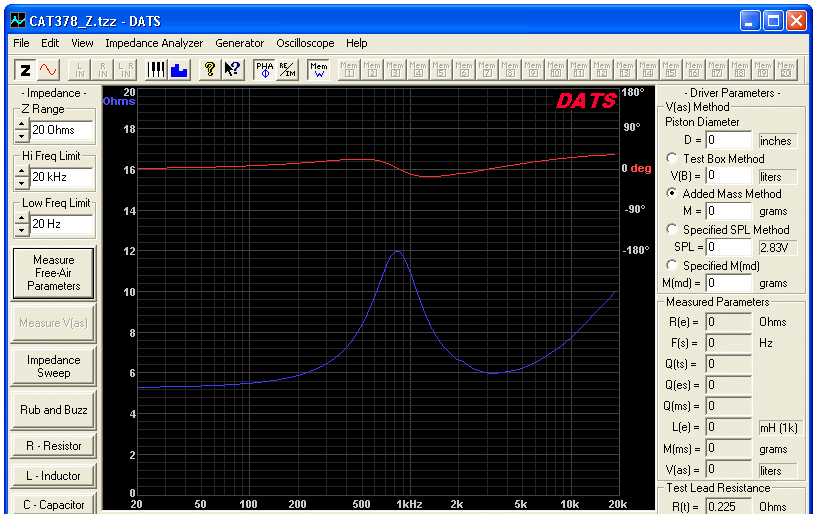Toggle the PHA phase display icon
Image resolution: width=819 pixels, height=514 pixels.
coord(265,69)
